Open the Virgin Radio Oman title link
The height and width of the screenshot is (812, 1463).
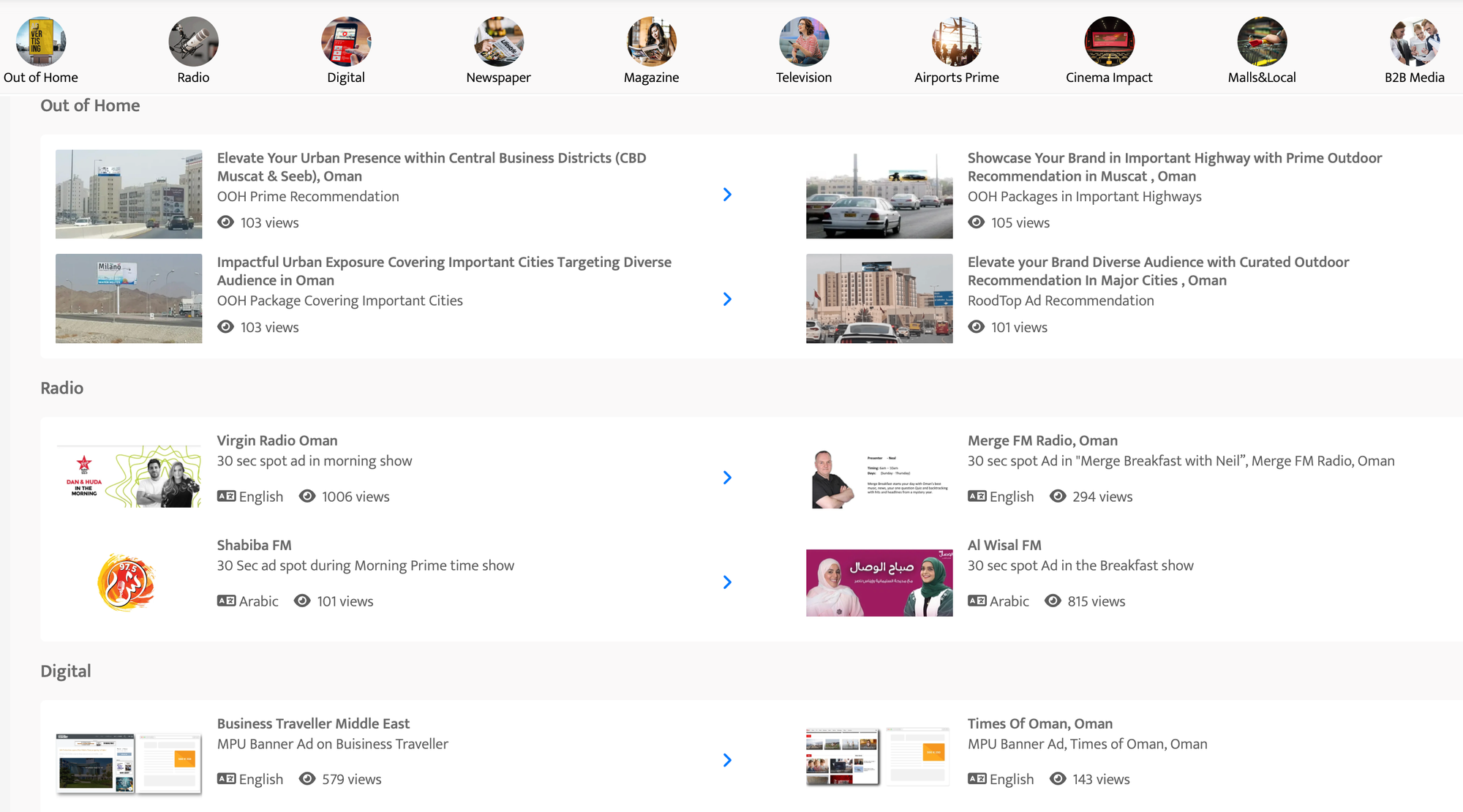point(277,440)
